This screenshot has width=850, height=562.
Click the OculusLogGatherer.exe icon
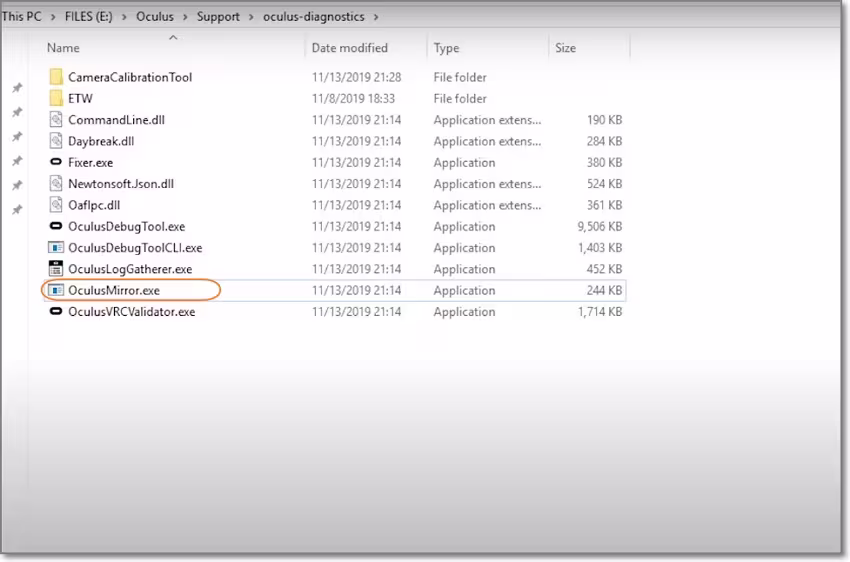click(56, 268)
